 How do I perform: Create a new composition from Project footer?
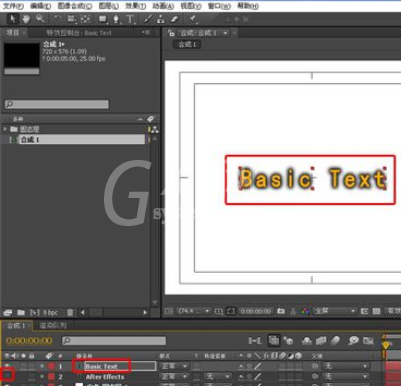coord(35,313)
